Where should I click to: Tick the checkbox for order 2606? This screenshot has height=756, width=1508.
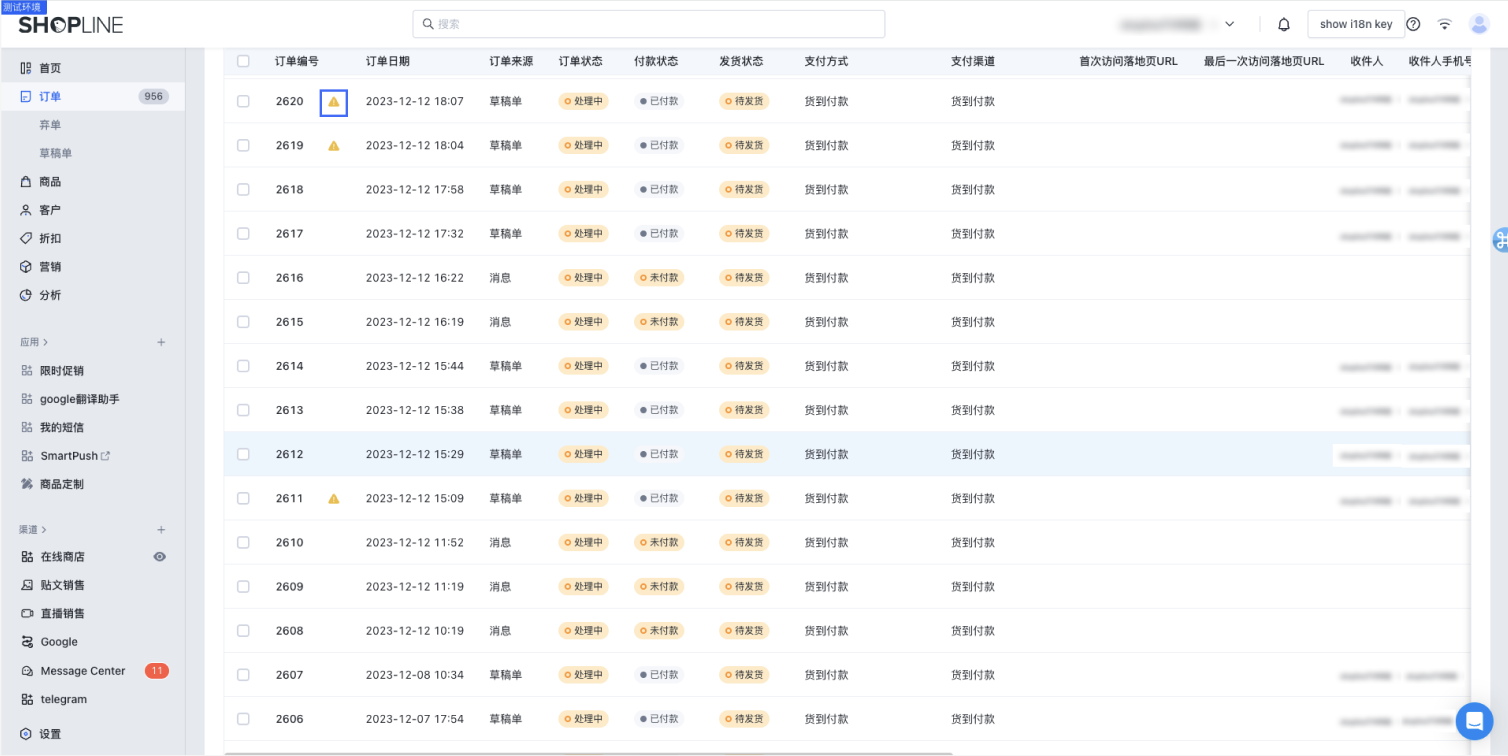coord(243,719)
